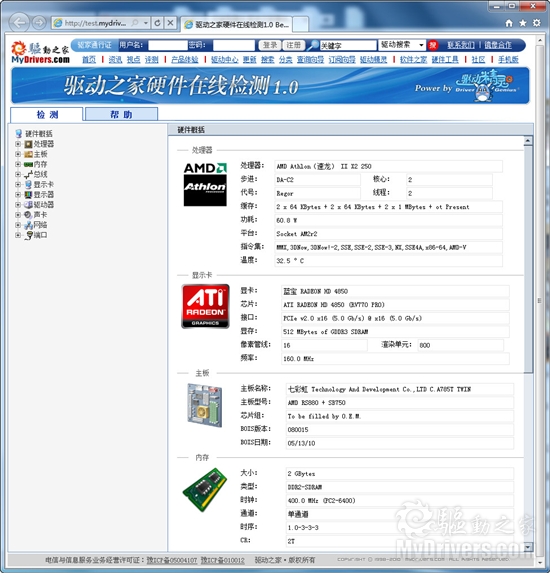Click the browser address bar URL

click(96, 23)
